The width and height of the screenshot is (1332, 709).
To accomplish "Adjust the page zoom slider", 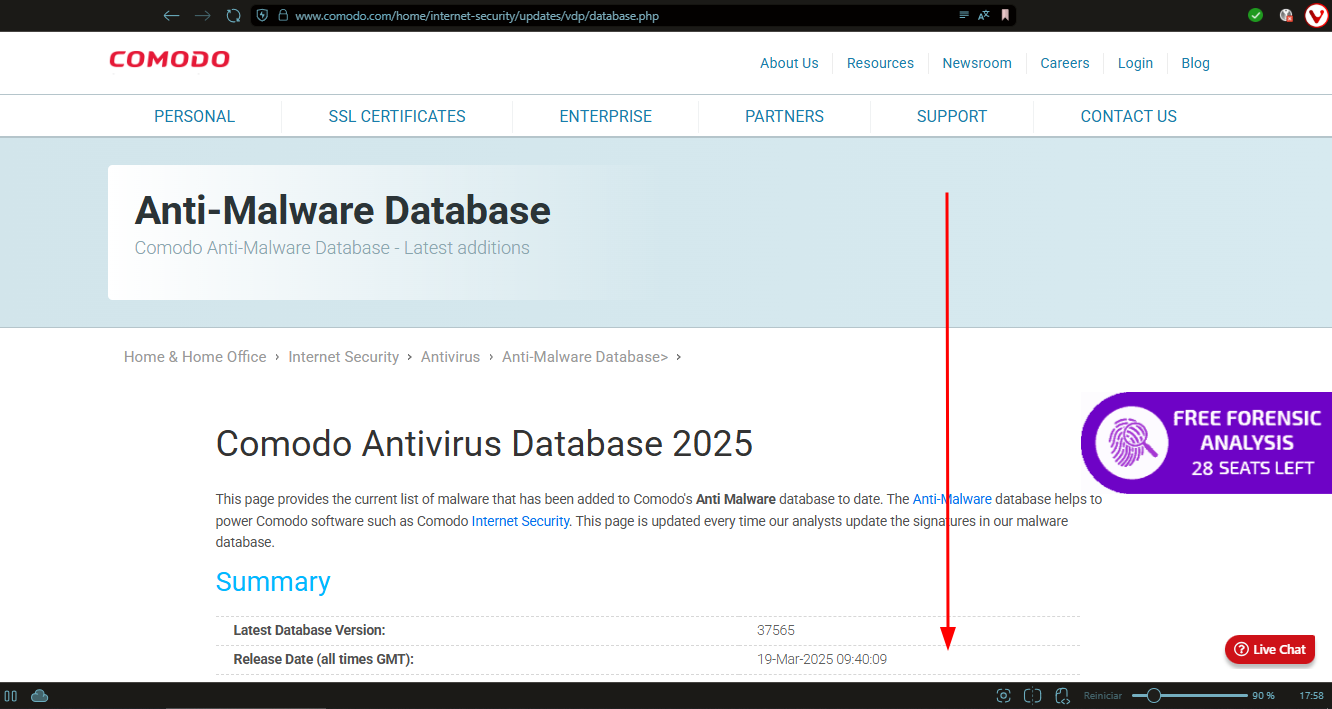I will click(x=1190, y=695).
